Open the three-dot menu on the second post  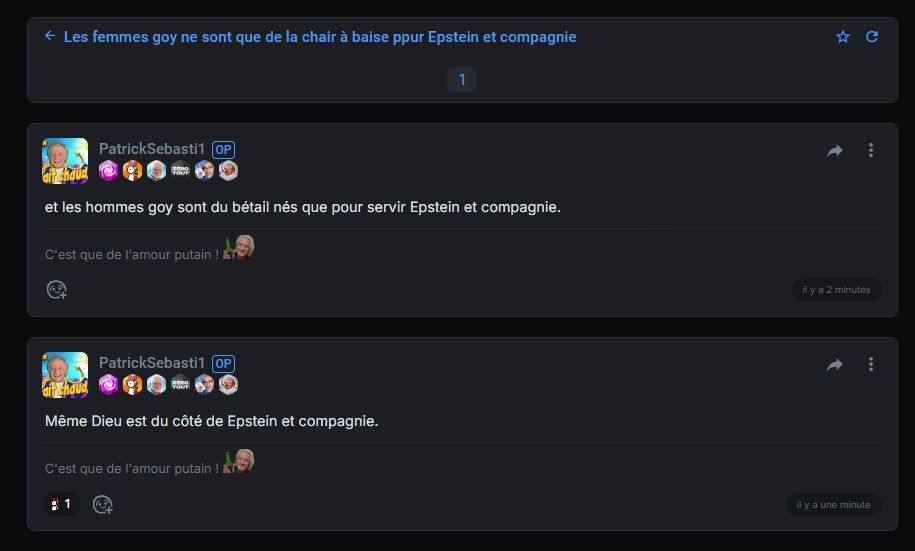(871, 365)
